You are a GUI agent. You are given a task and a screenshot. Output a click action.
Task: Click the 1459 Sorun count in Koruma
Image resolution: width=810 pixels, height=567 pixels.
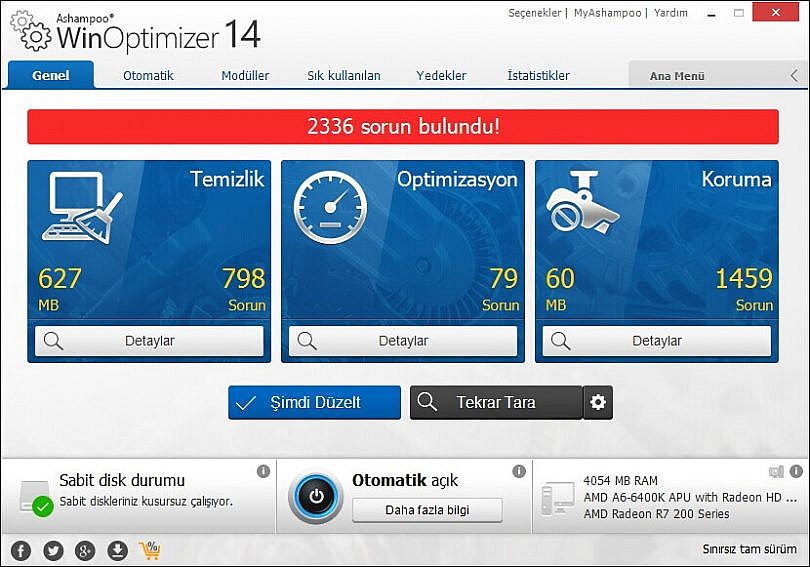tap(744, 288)
